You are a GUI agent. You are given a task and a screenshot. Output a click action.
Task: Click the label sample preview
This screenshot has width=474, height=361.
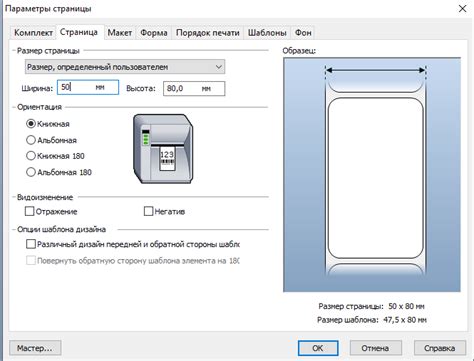pyautogui.click(x=372, y=175)
